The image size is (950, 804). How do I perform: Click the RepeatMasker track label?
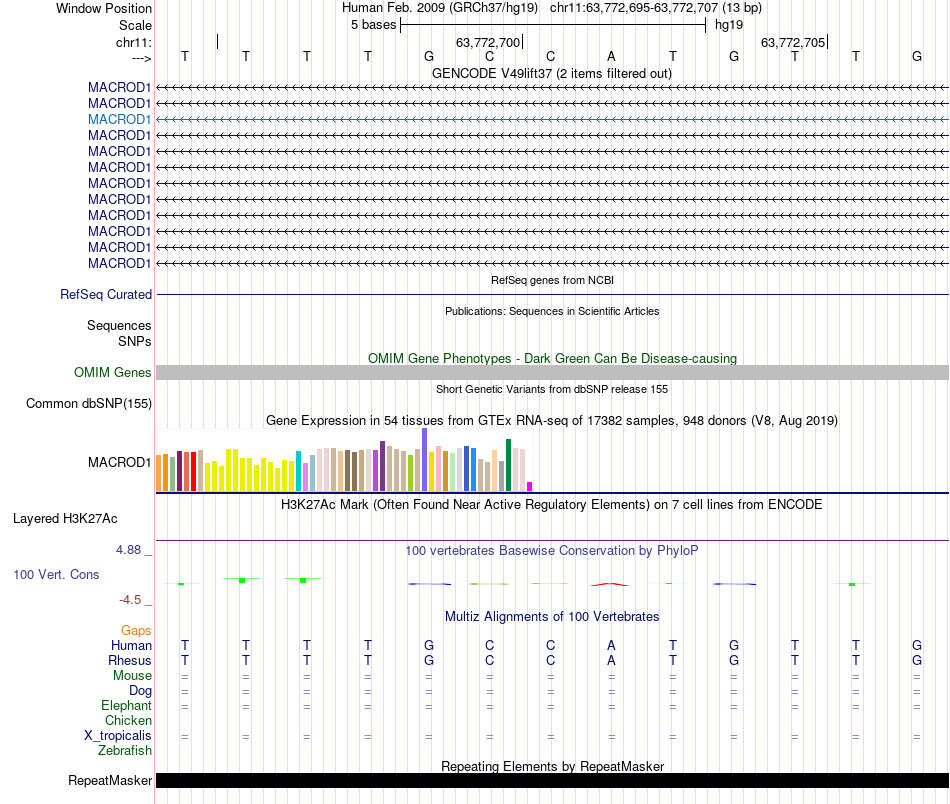[110, 780]
